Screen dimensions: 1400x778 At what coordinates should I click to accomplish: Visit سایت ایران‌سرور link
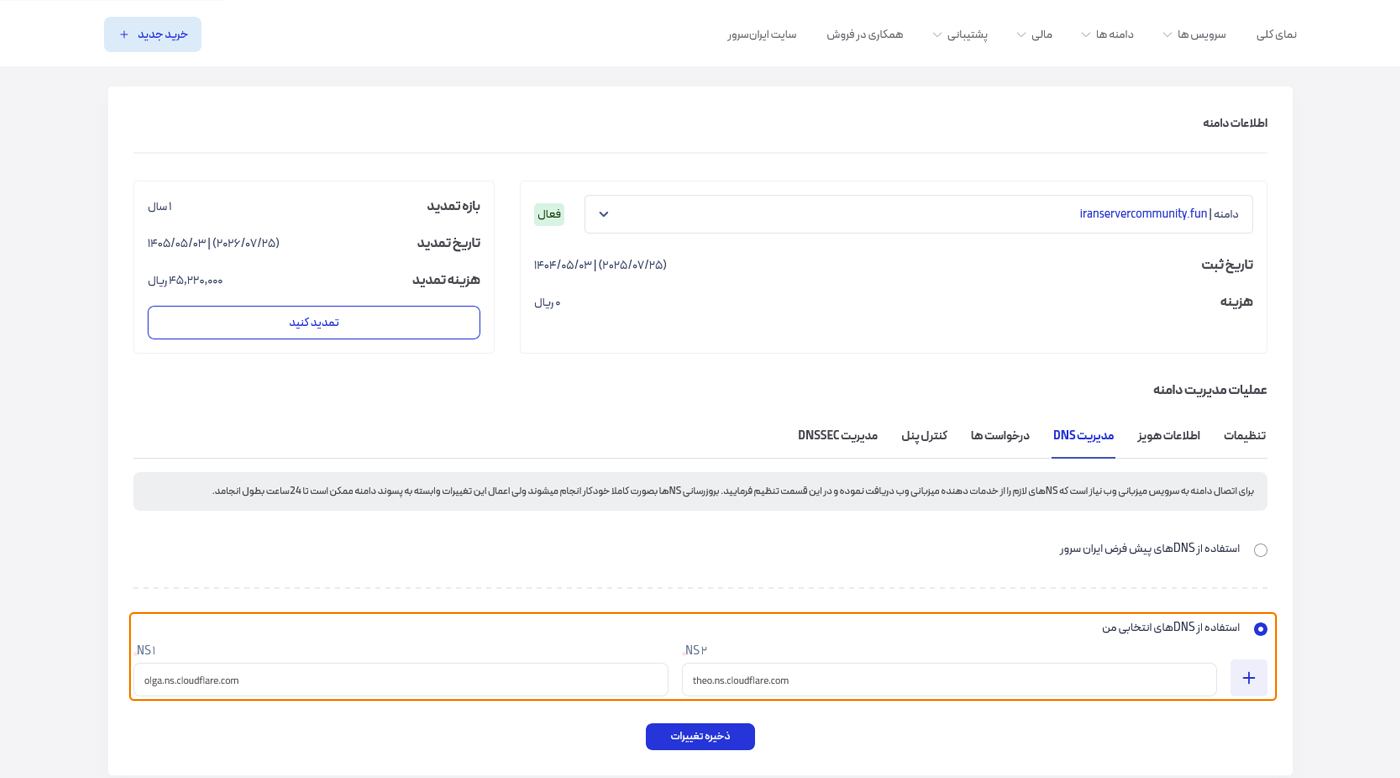coord(762,34)
